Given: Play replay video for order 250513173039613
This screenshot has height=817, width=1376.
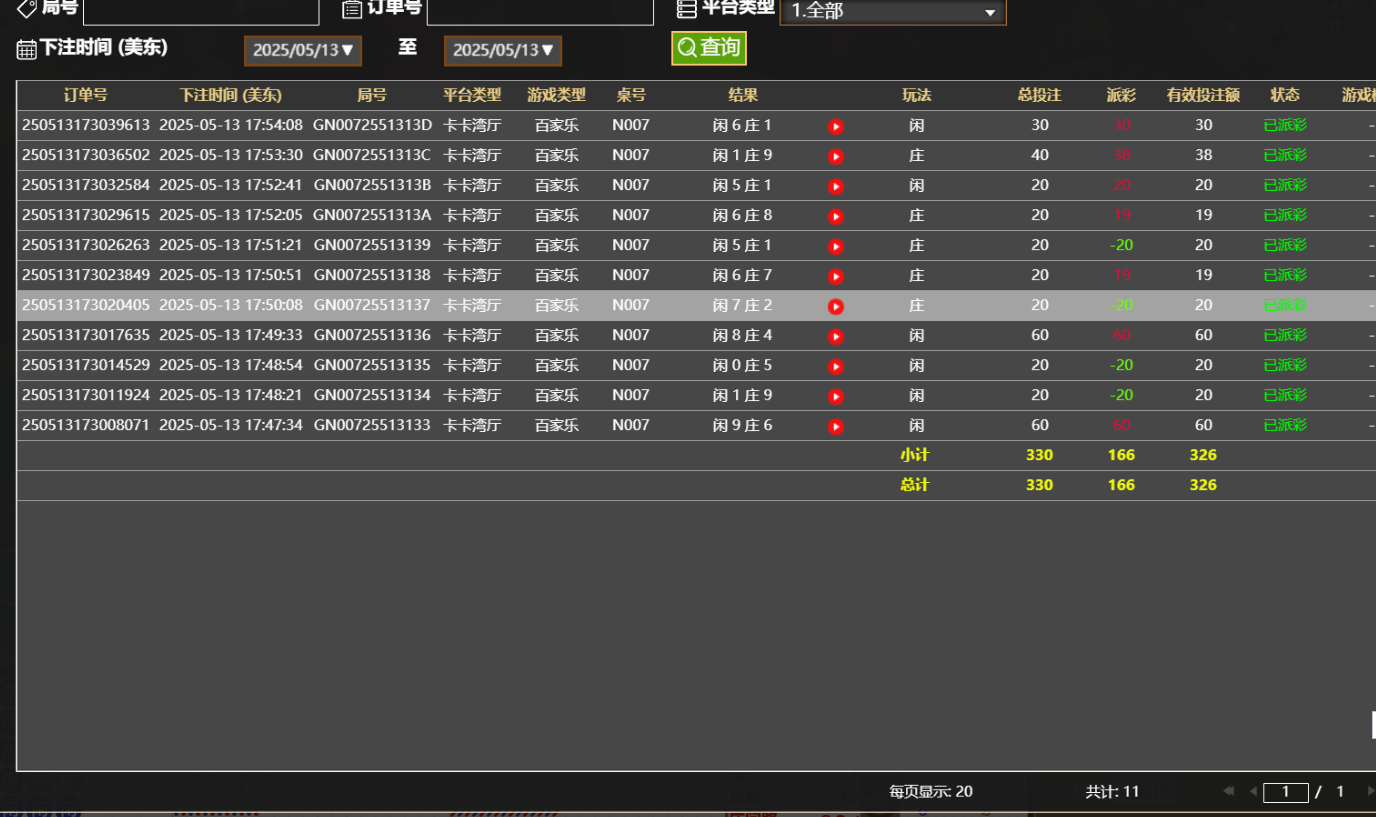Looking at the screenshot, I should (836, 126).
